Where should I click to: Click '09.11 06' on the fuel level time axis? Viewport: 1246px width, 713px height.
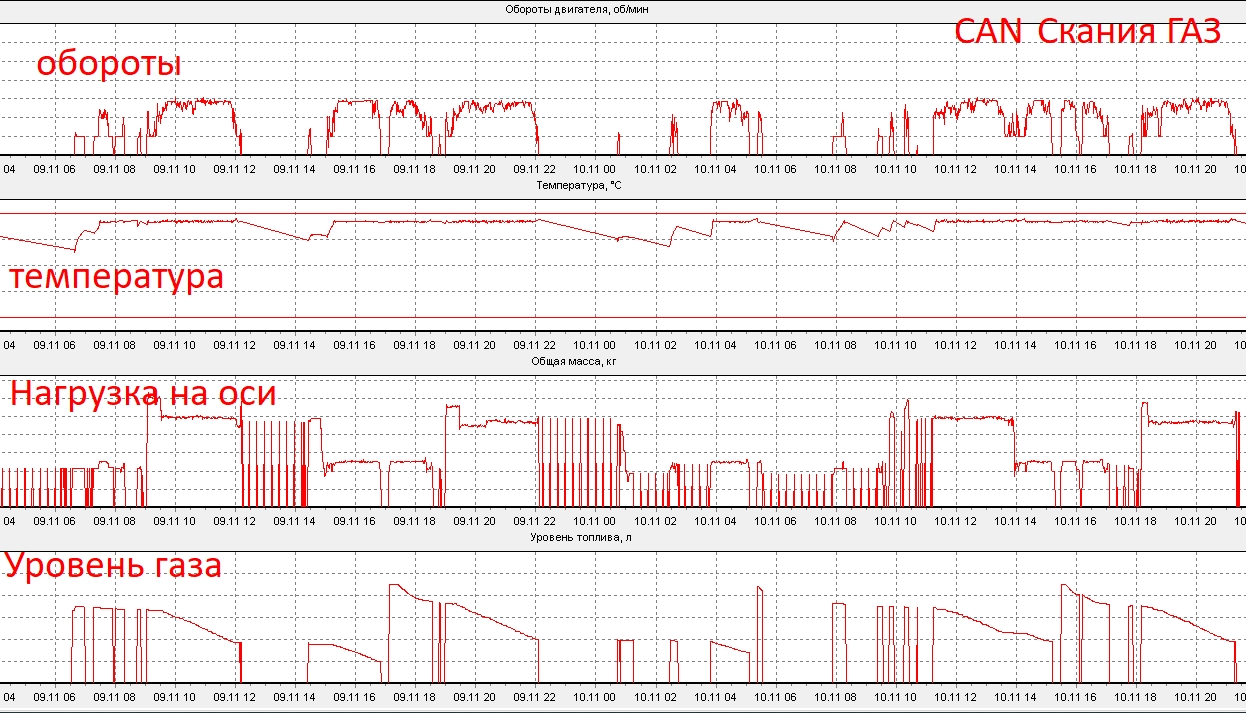54,696
